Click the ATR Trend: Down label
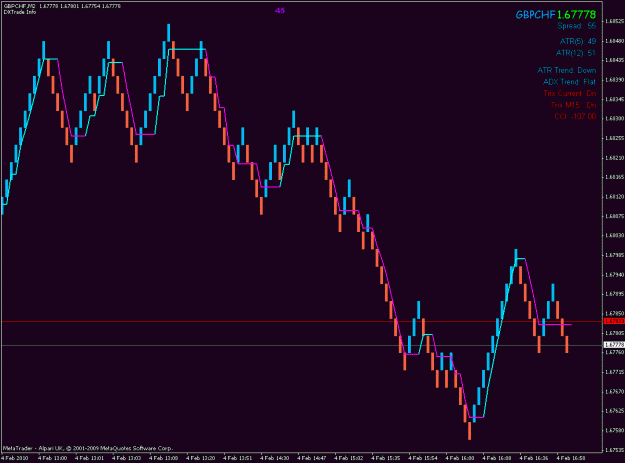The image size is (625, 463). tap(566, 71)
